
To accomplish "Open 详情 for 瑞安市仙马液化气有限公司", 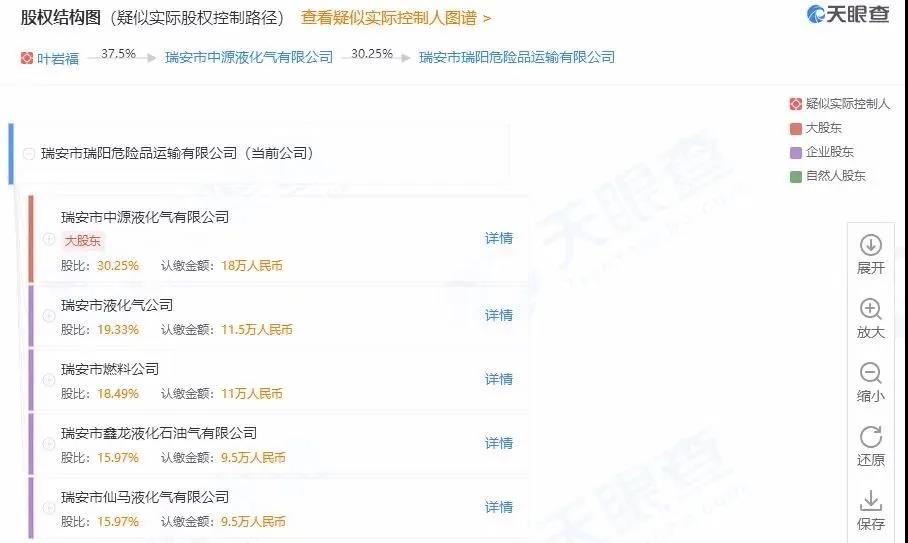I will [x=498, y=507].
